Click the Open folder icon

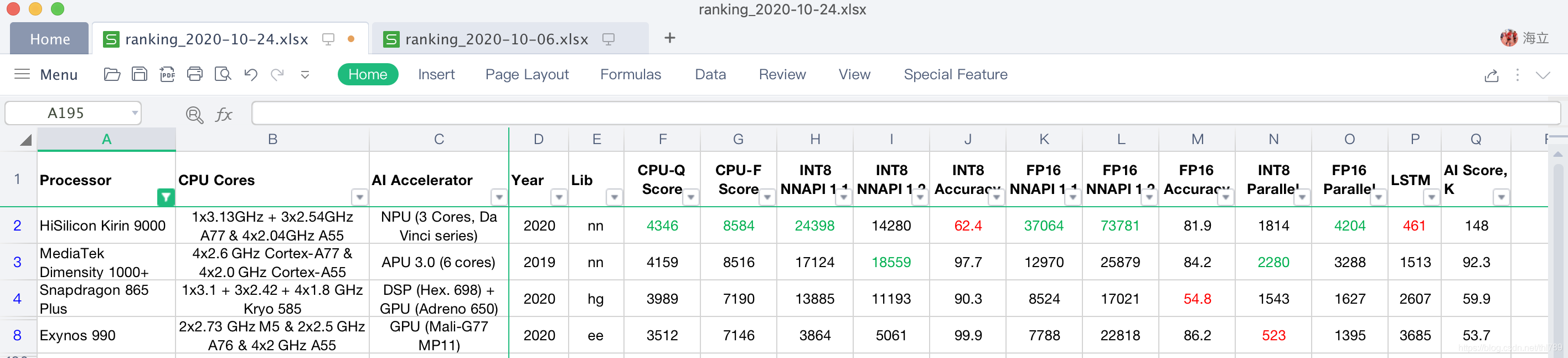pyautogui.click(x=112, y=74)
